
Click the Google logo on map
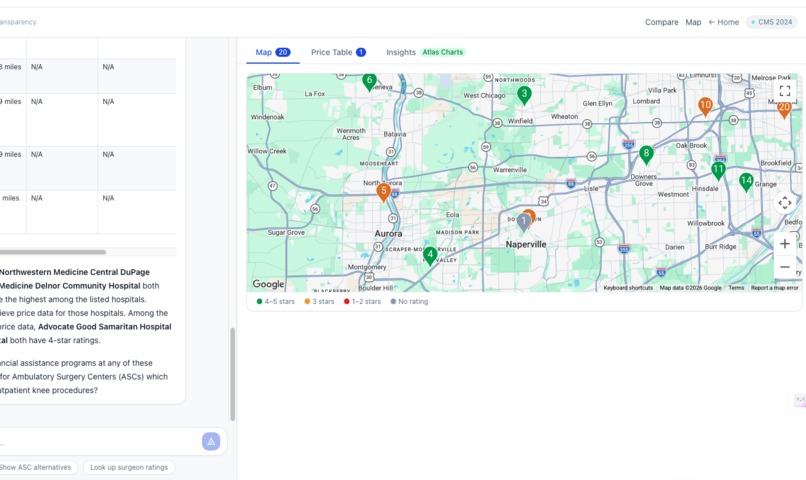point(268,284)
